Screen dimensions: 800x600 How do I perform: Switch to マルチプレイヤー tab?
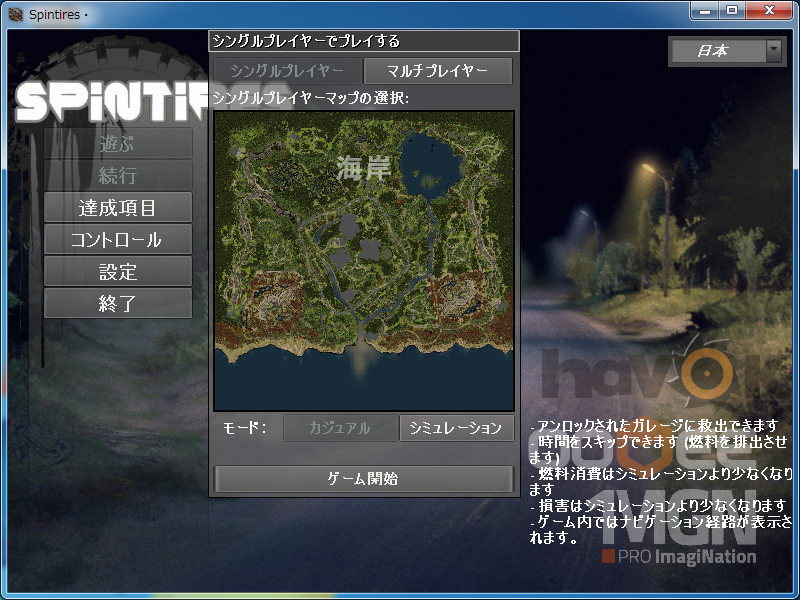tap(438, 70)
